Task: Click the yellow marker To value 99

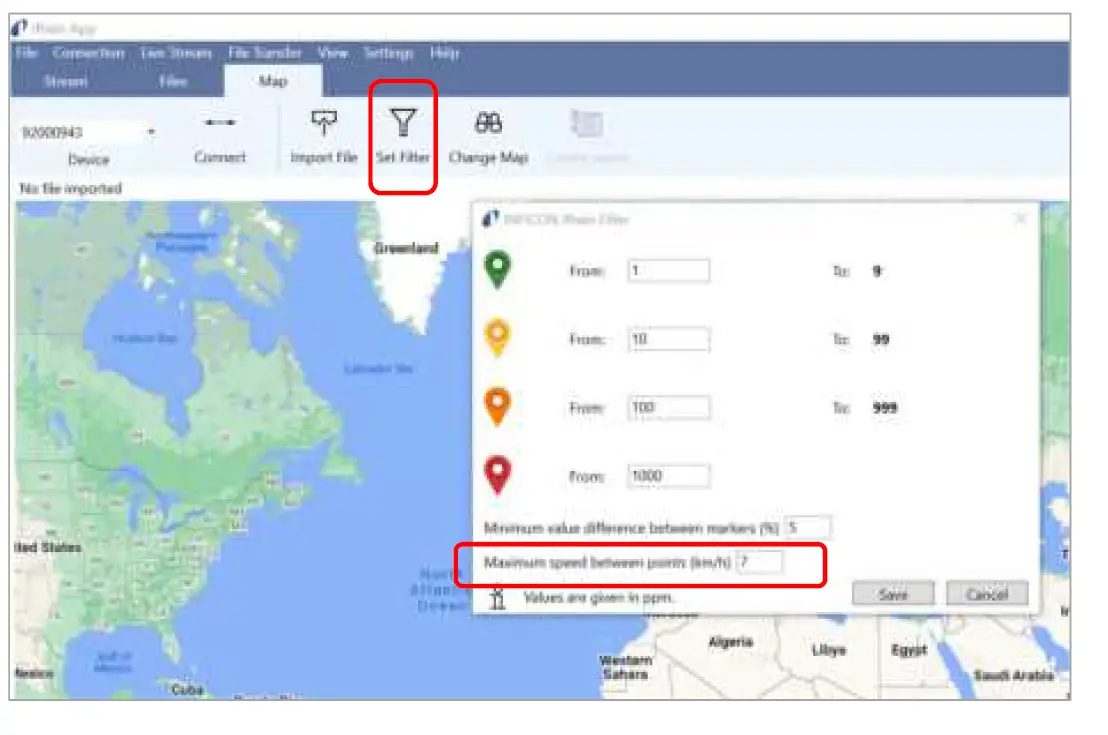Action: [x=880, y=339]
